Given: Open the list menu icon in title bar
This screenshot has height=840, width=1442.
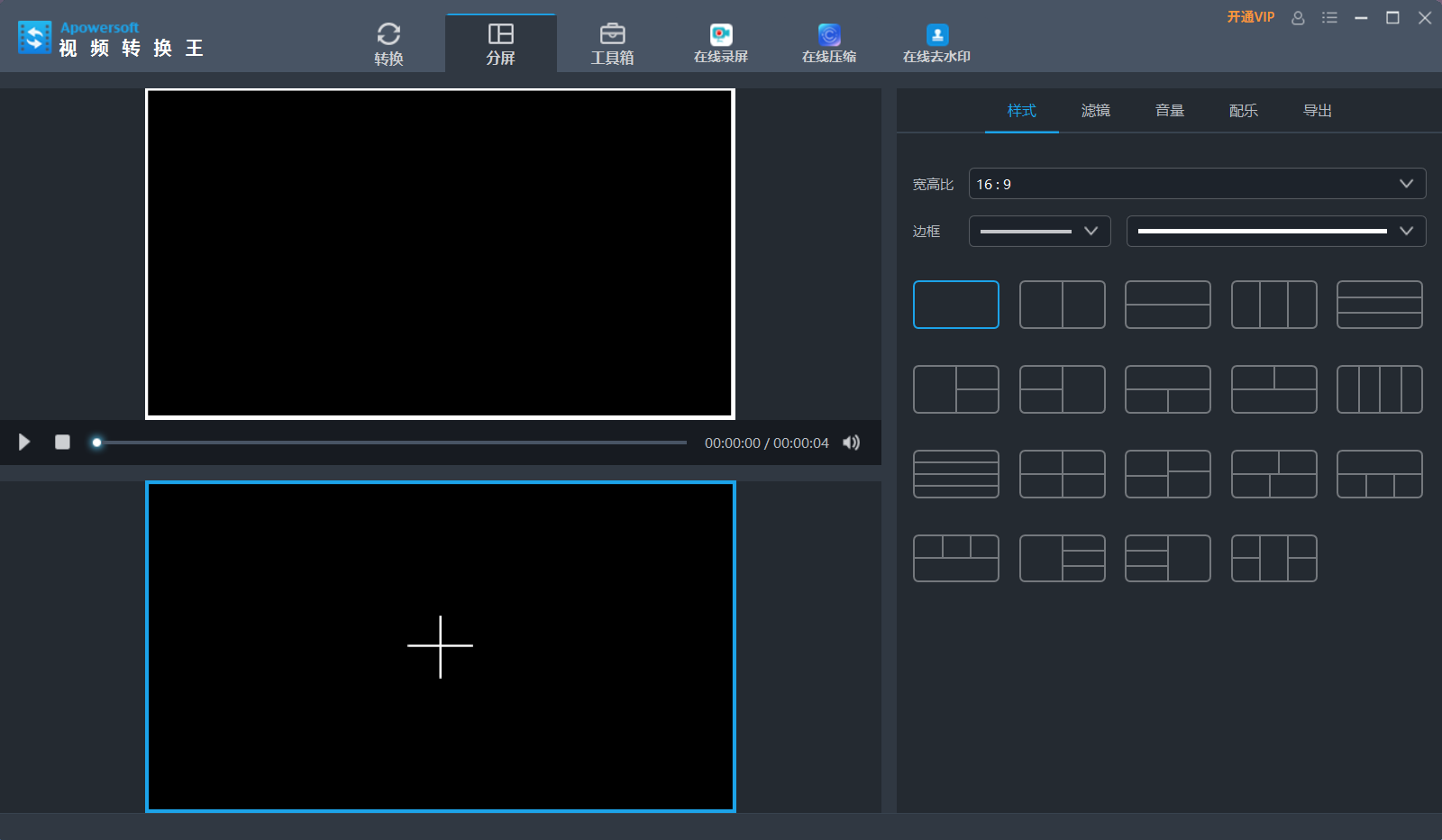Looking at the screenshot, I should (1329, 17).
